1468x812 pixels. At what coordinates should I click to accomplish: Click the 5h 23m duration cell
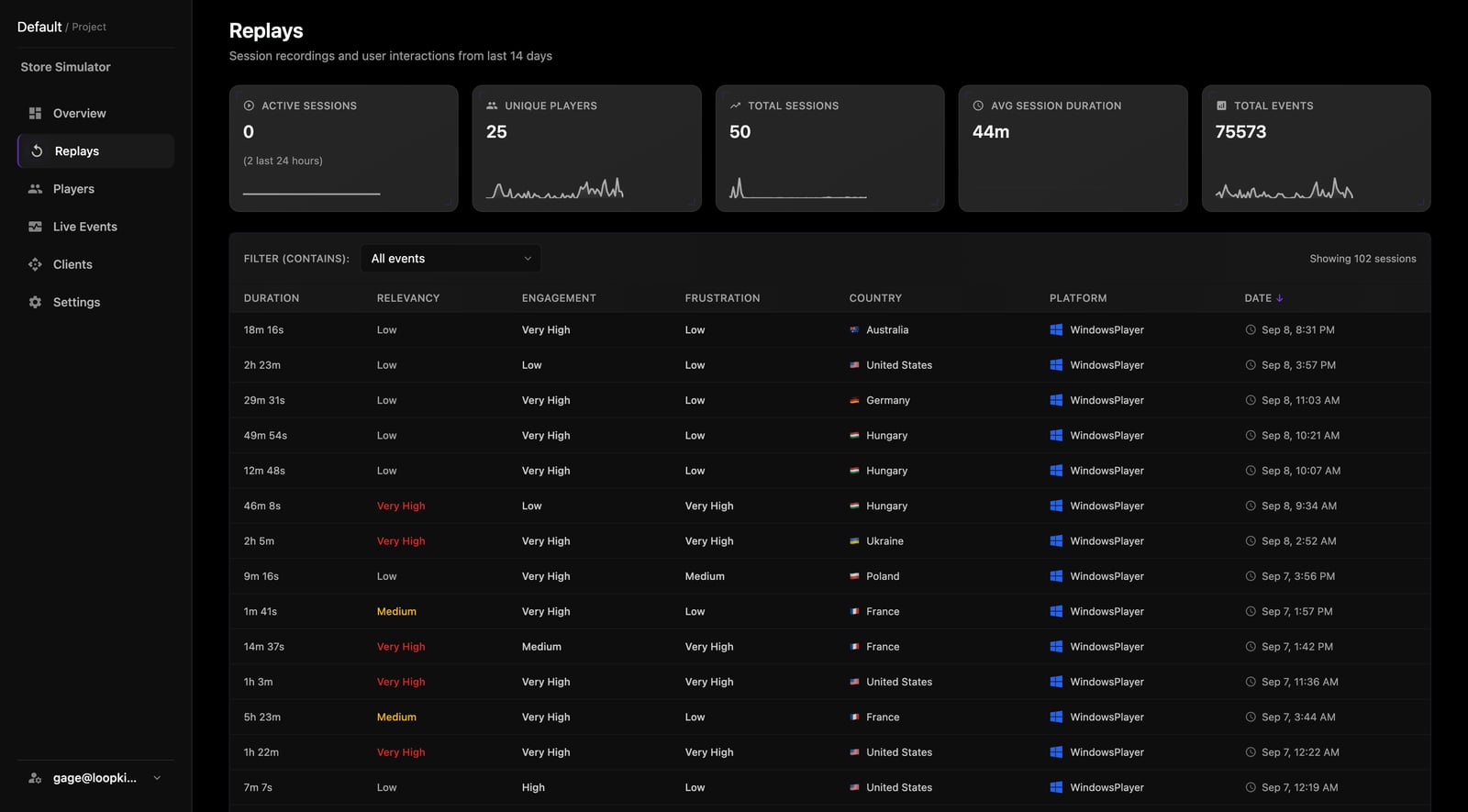[262, 717]
